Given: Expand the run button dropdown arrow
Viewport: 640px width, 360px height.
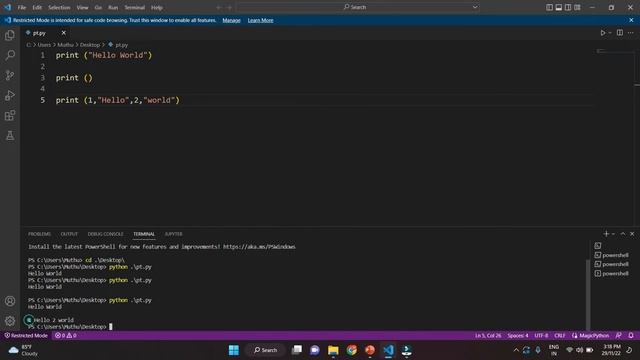Looking at the screenshot, I should tap(610, 33).
